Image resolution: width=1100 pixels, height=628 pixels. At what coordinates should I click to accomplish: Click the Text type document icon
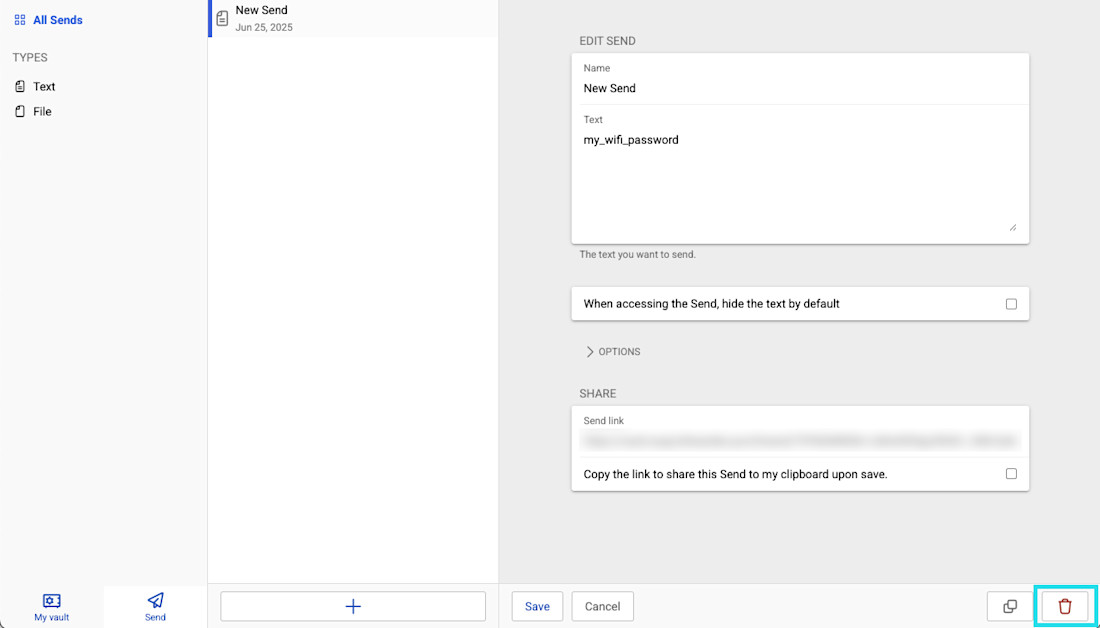20,87
